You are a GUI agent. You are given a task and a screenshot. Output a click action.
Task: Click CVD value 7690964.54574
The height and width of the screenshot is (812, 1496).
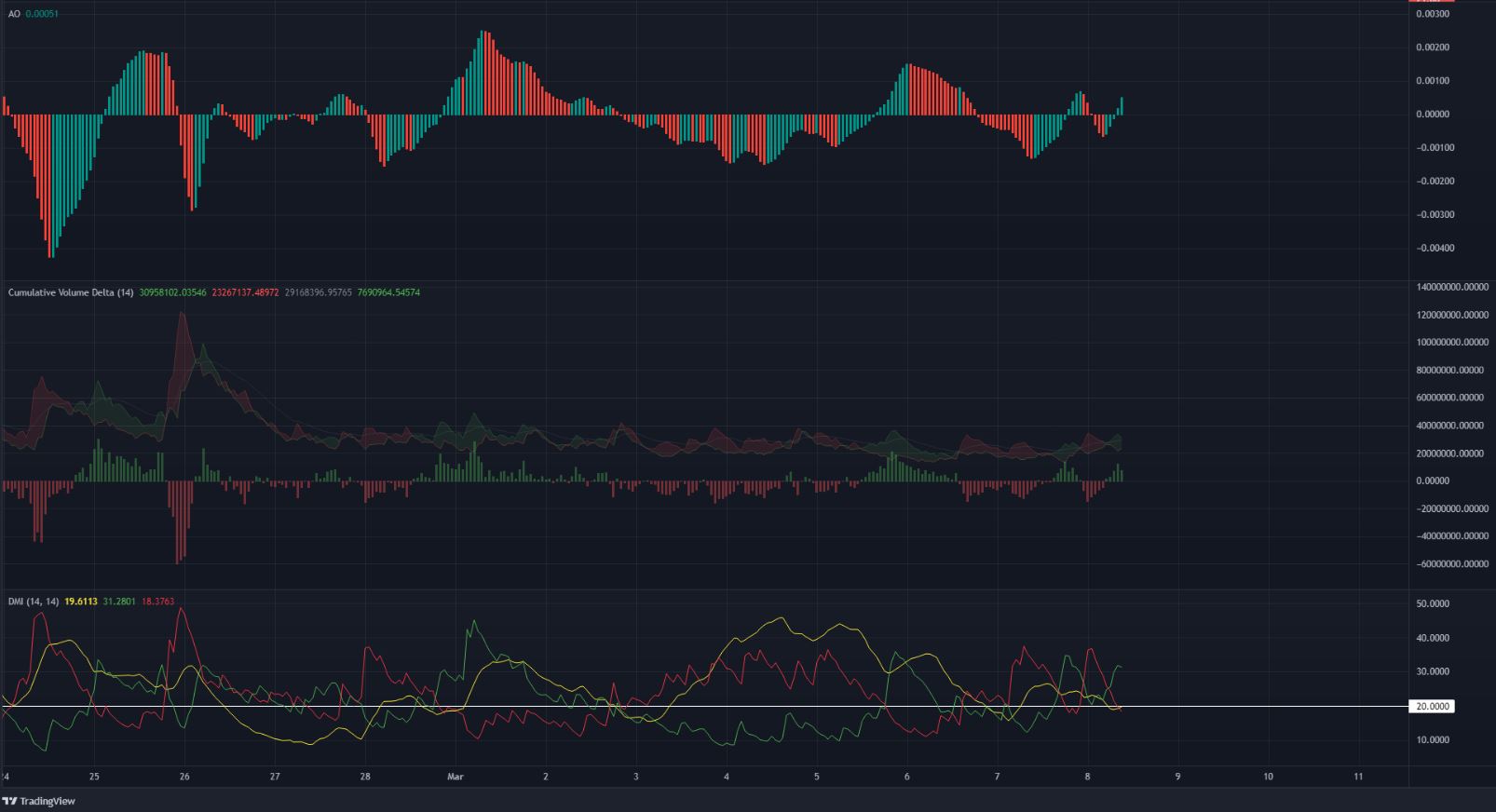click(389, 292)
